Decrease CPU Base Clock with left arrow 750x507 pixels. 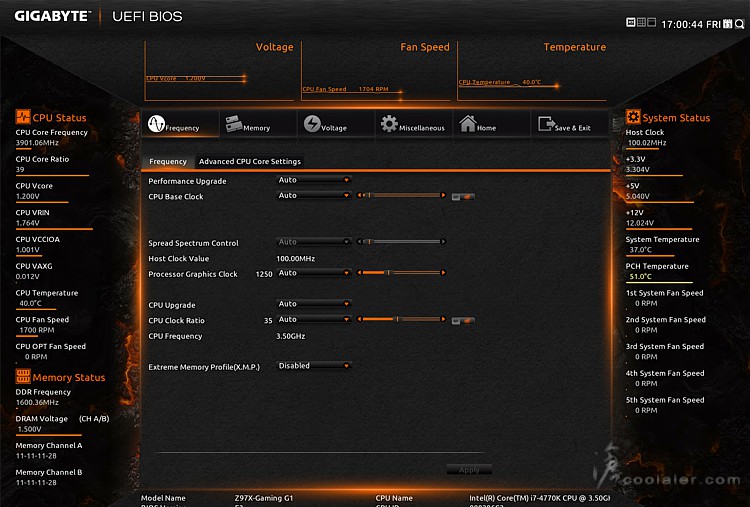[x=359, y=195]
